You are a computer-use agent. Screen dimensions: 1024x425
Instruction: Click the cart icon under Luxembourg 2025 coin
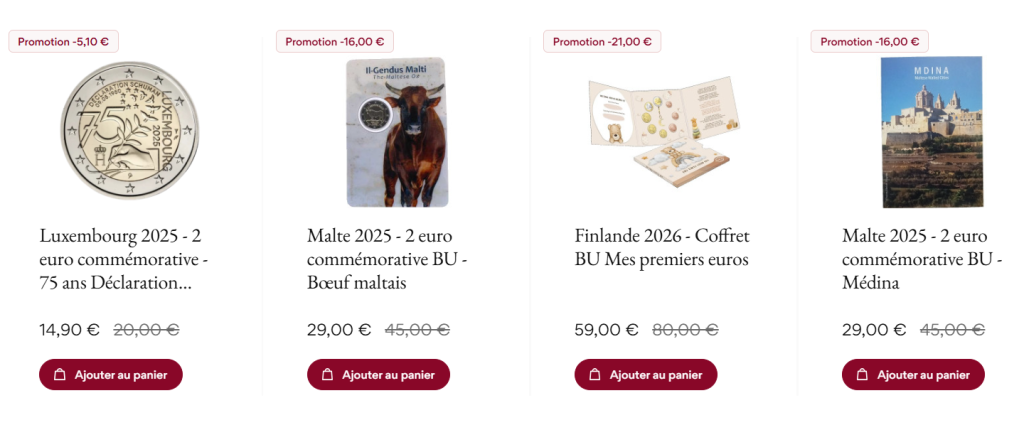59,375
